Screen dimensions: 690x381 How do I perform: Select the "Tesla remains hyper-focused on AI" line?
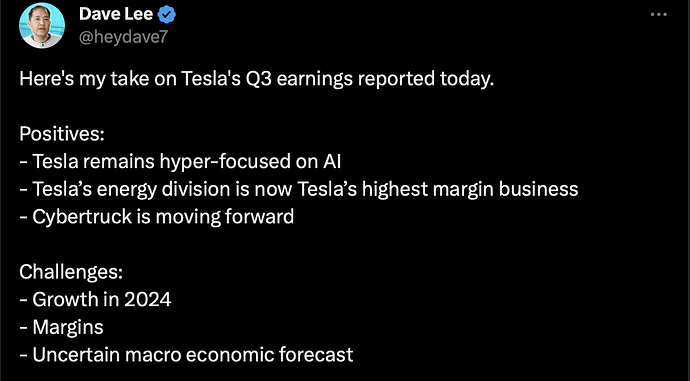(180, 161)
